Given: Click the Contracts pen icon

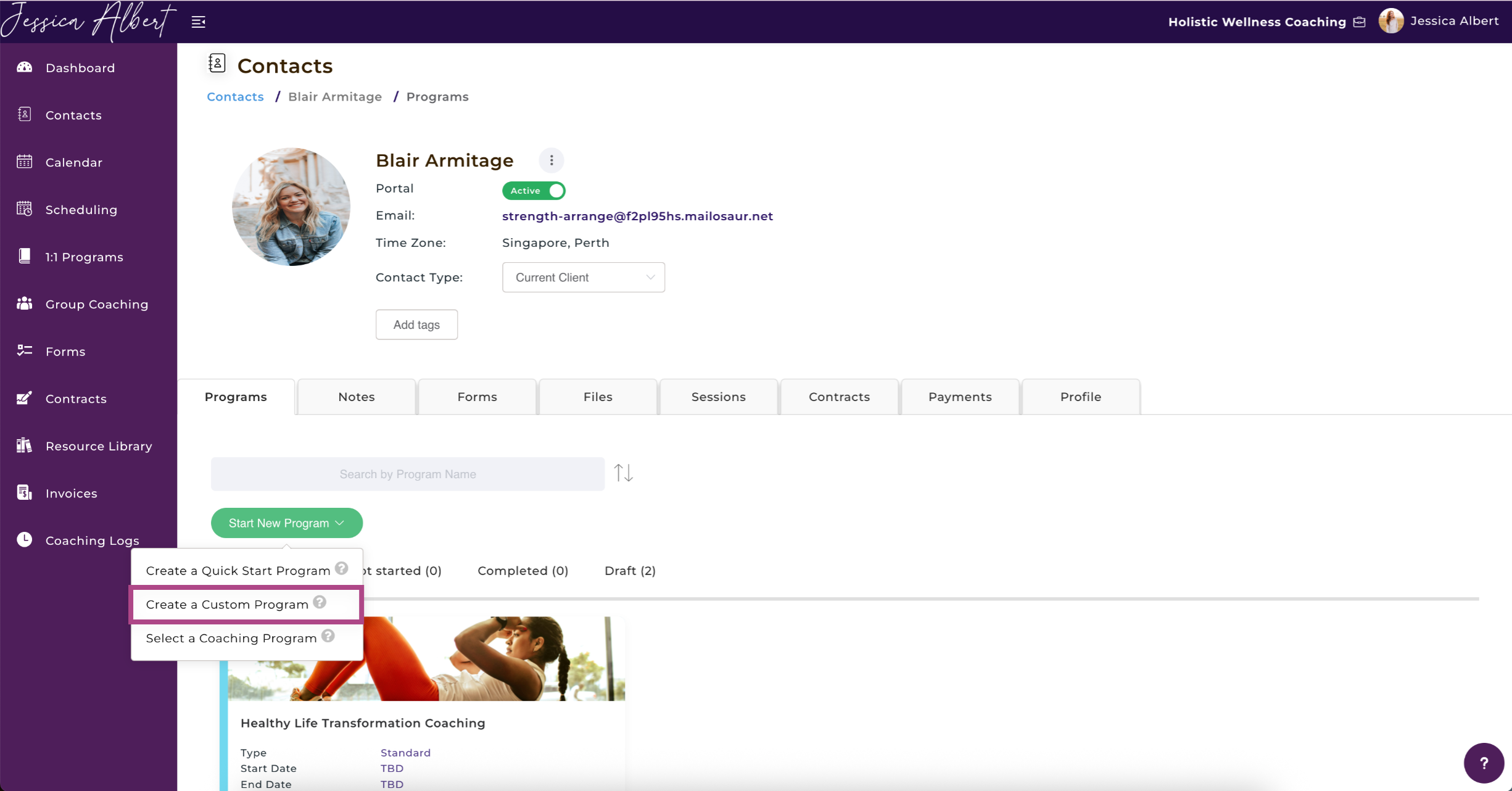Looking at the screenshot, I should [24, 398].
